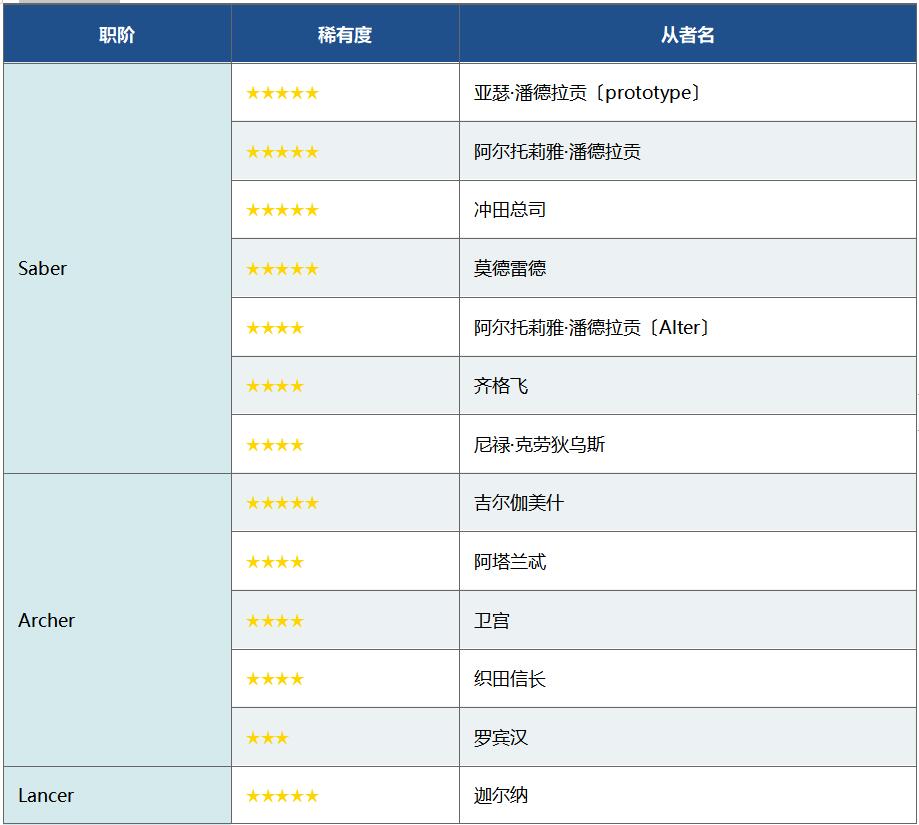Image resolution: width=919 pixels, height=825 pixels.
Task: Click the four-star rating beside 齐格飞
Action: (x=275, y=386)
